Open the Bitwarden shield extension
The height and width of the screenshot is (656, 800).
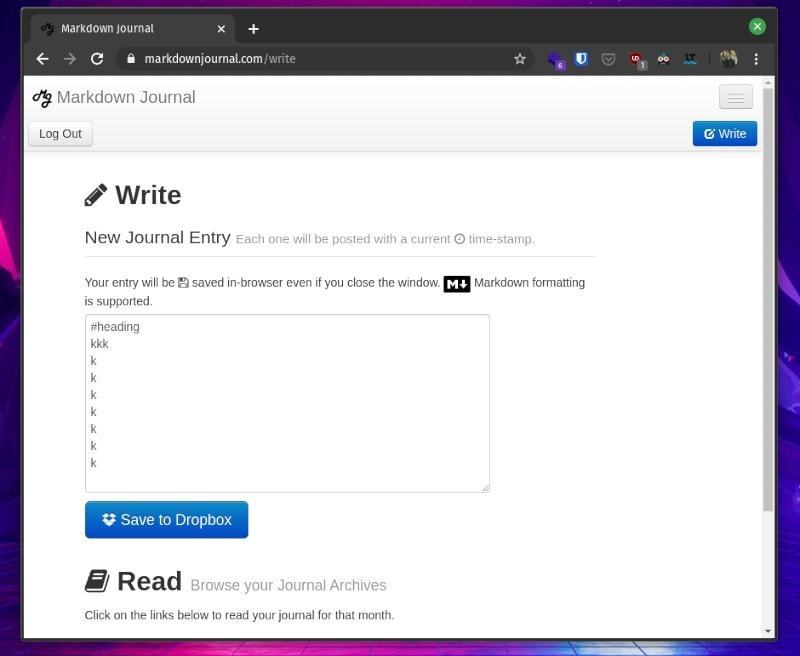[x=581, y=59]
